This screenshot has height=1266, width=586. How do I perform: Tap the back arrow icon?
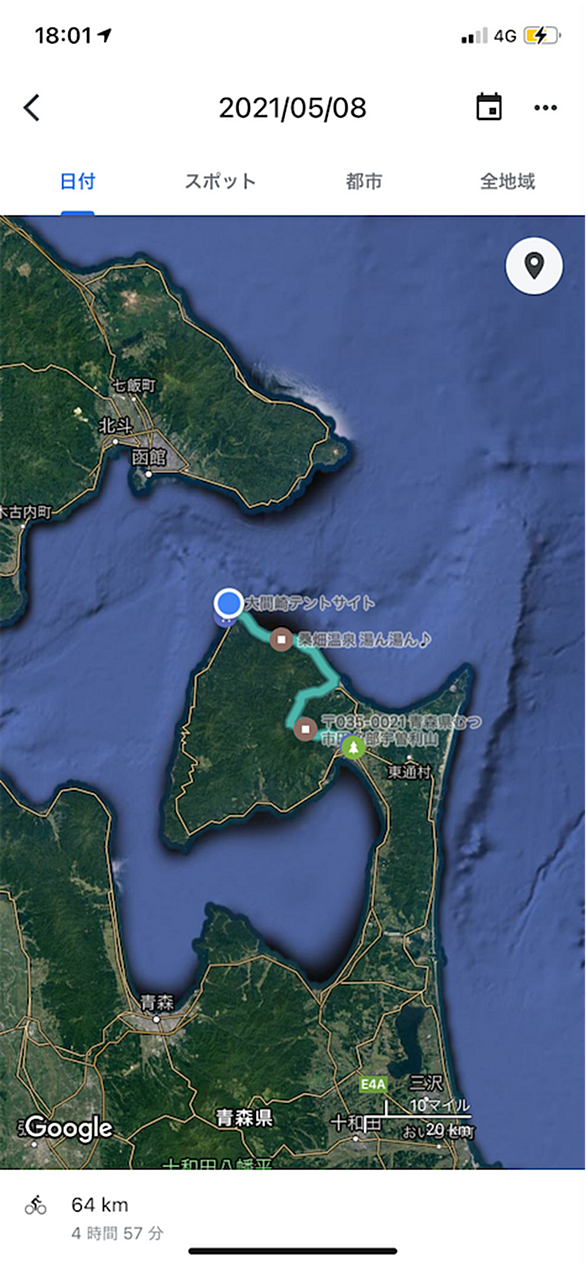(x=32, y=108)
